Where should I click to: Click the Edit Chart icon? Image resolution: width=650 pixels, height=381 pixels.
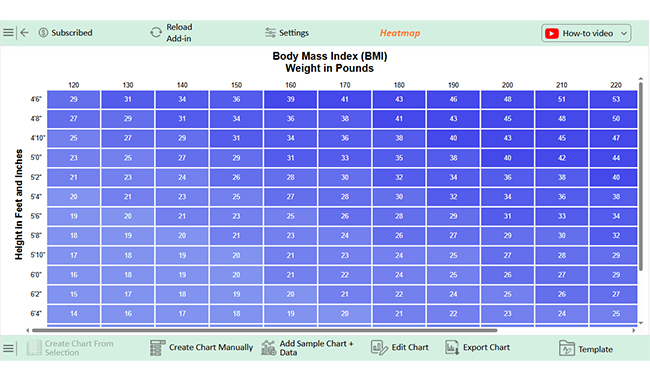[379, 347]
